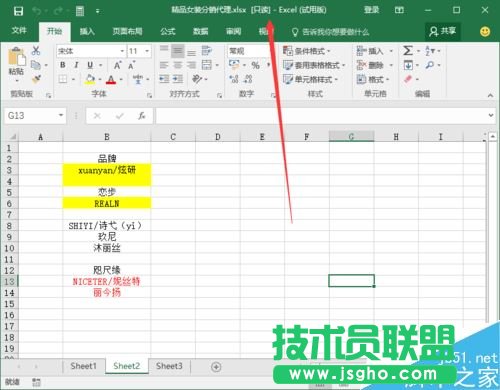Open 单元格样式 cell styles menu
Image resolution: width=500 pixels, height=390 pixels.
click(311, 79)
